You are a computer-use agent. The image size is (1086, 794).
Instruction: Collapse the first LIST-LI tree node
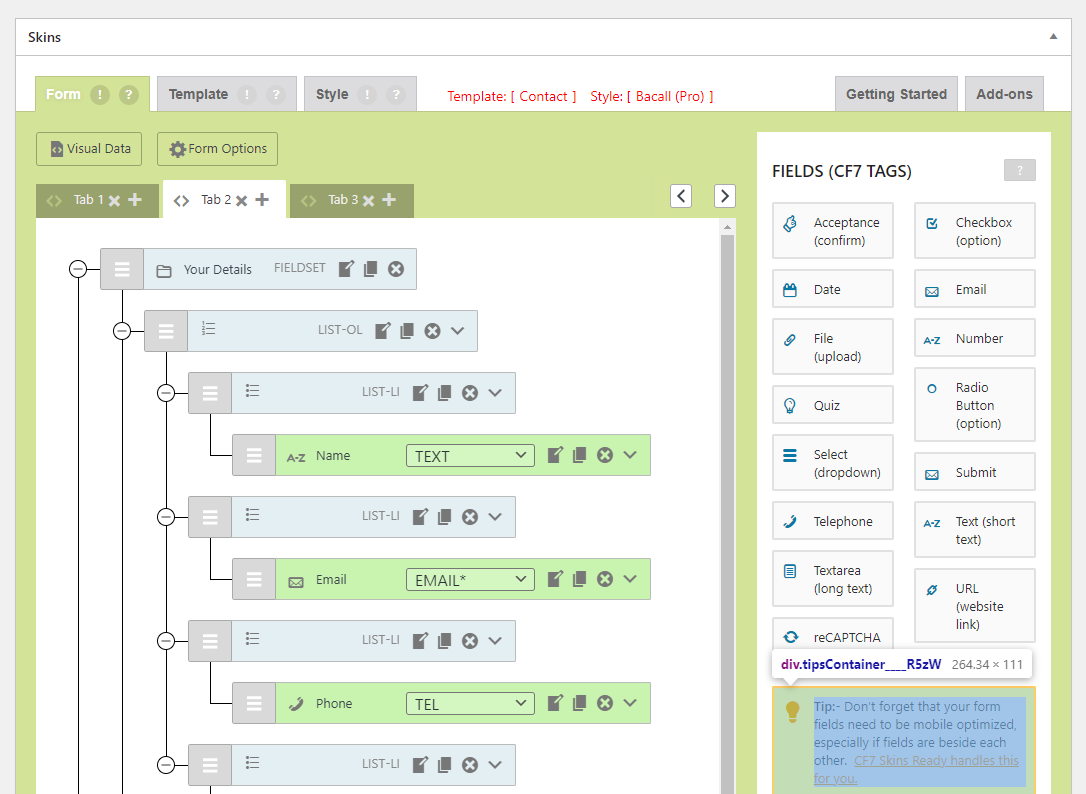(x=166, y=393)
